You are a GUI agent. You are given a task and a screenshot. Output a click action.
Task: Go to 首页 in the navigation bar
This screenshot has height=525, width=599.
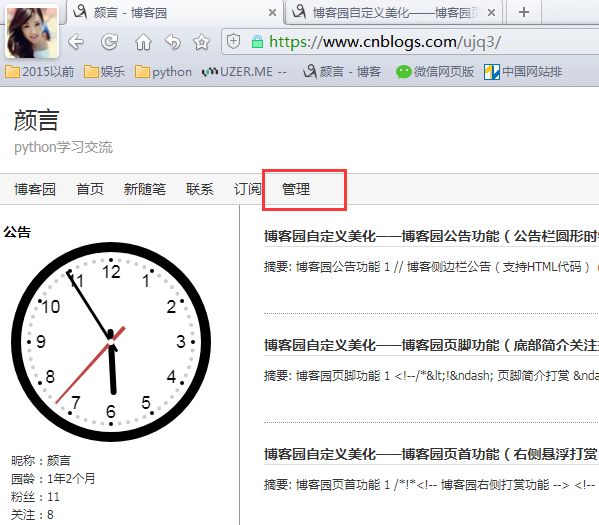(90, 189)
